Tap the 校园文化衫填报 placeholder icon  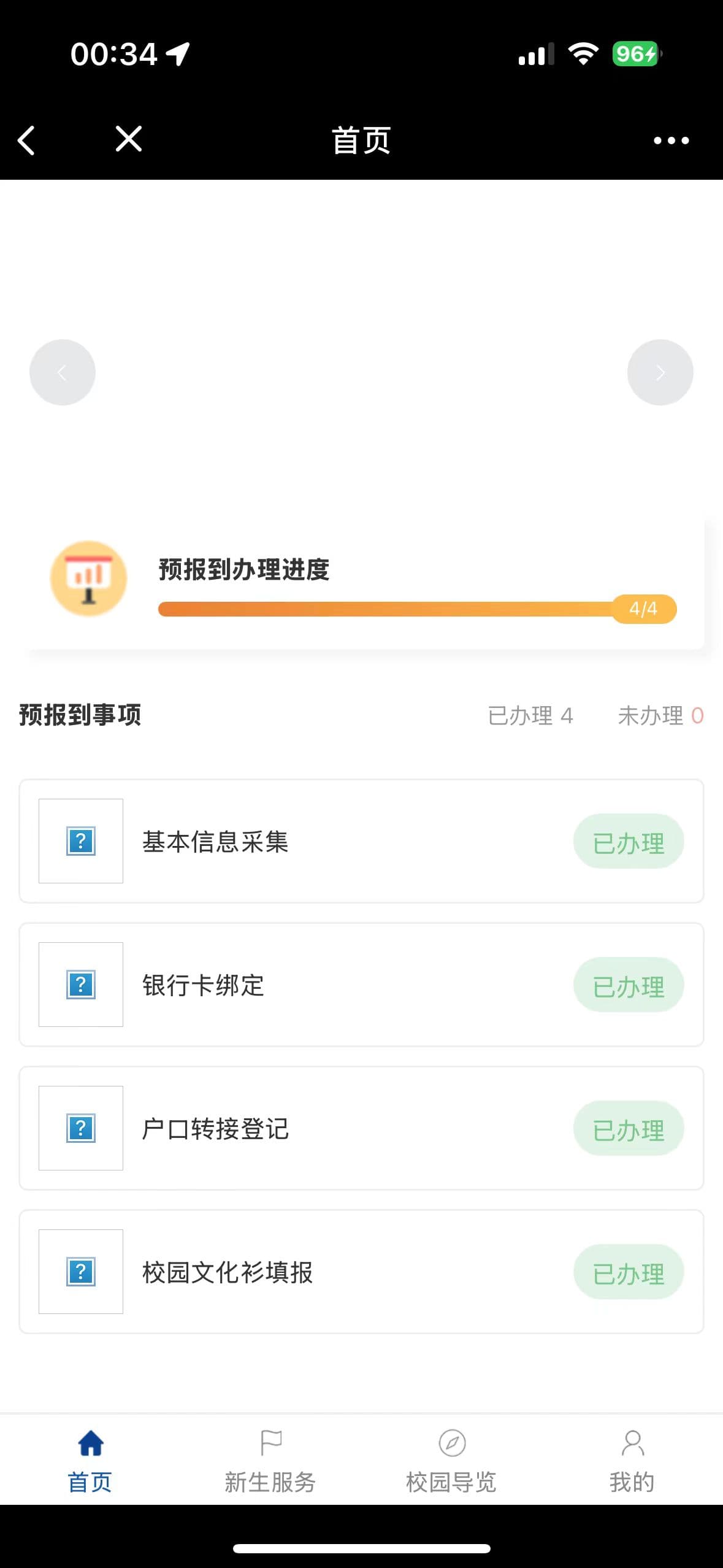pyautogui.click(x=81, y=1272)
